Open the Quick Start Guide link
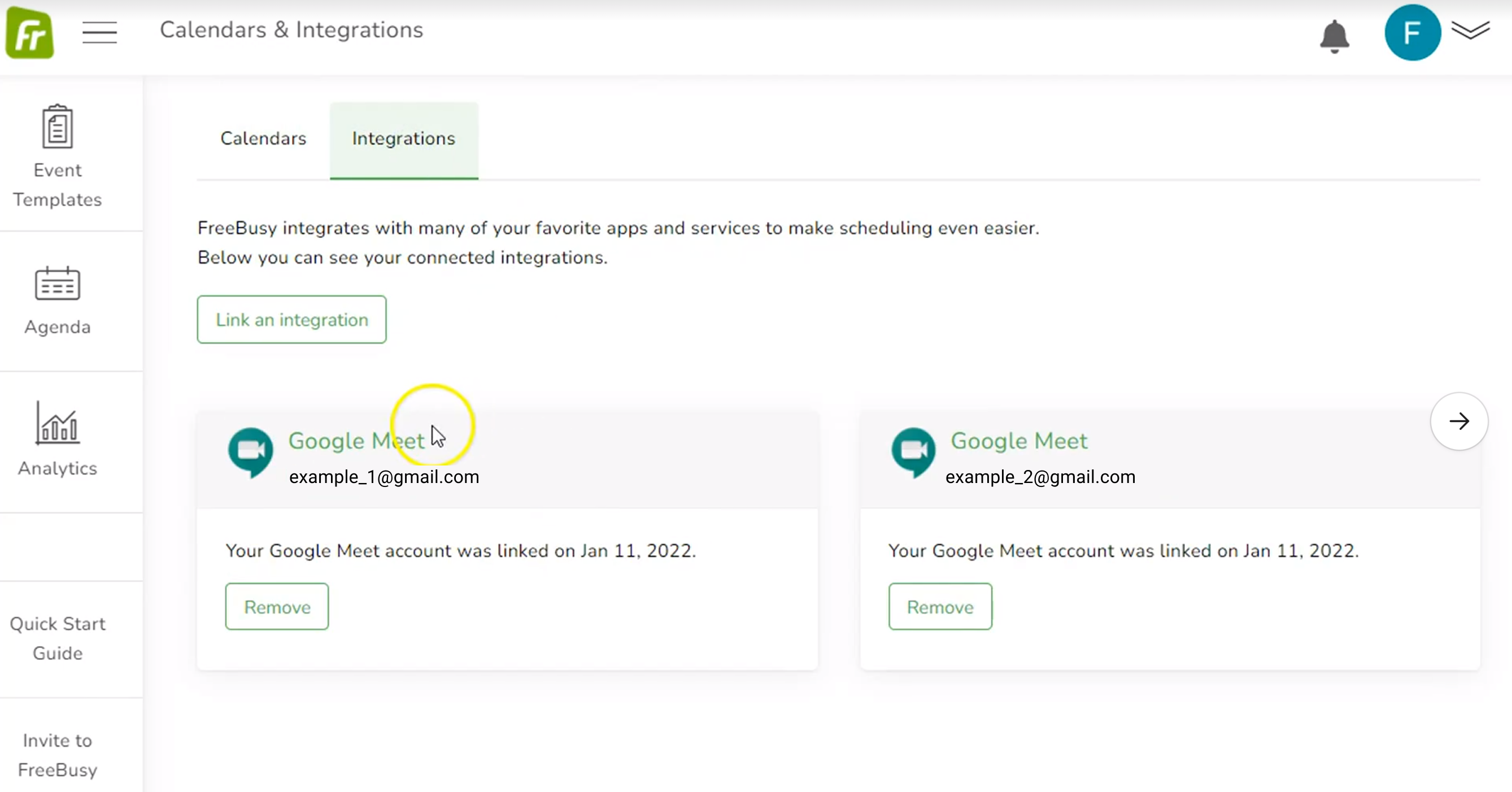 click(58, 638)
